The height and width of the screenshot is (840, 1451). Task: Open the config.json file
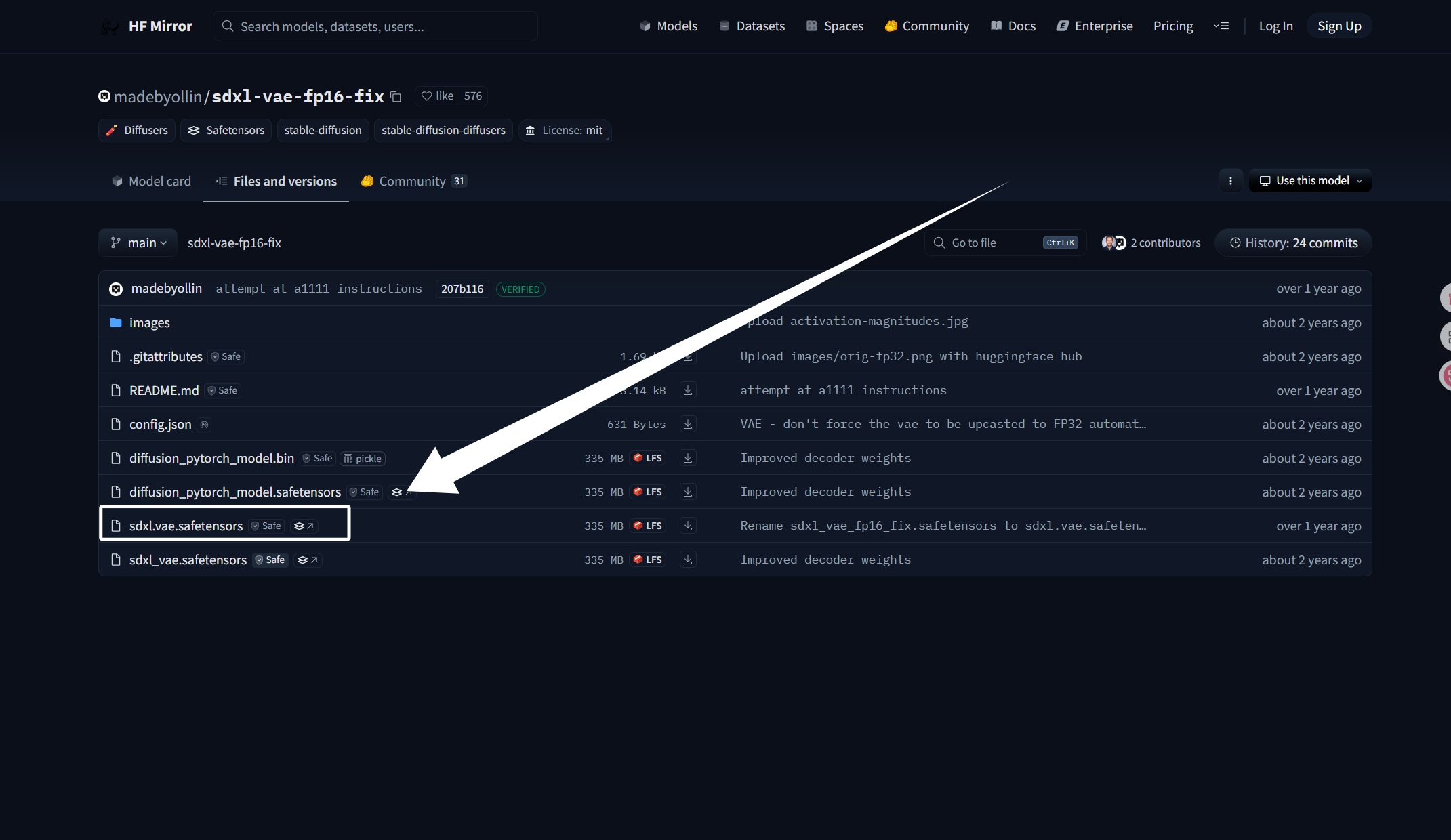[x=160, y=425]
